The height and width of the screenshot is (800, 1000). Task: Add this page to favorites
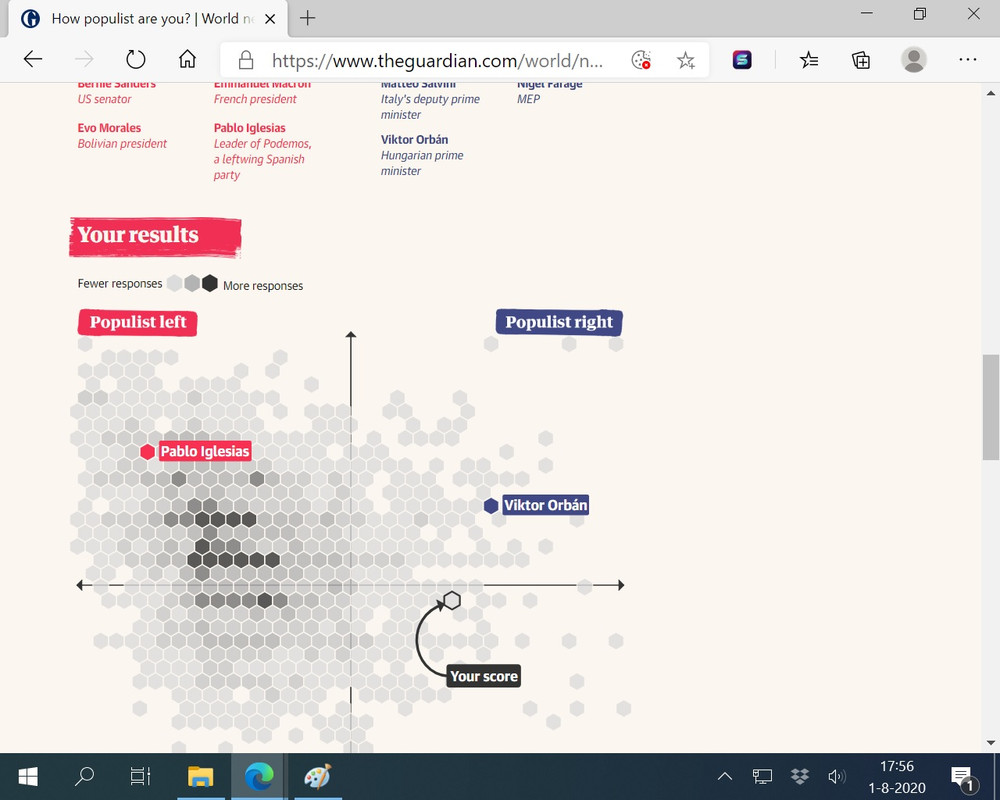click(686, 61)
